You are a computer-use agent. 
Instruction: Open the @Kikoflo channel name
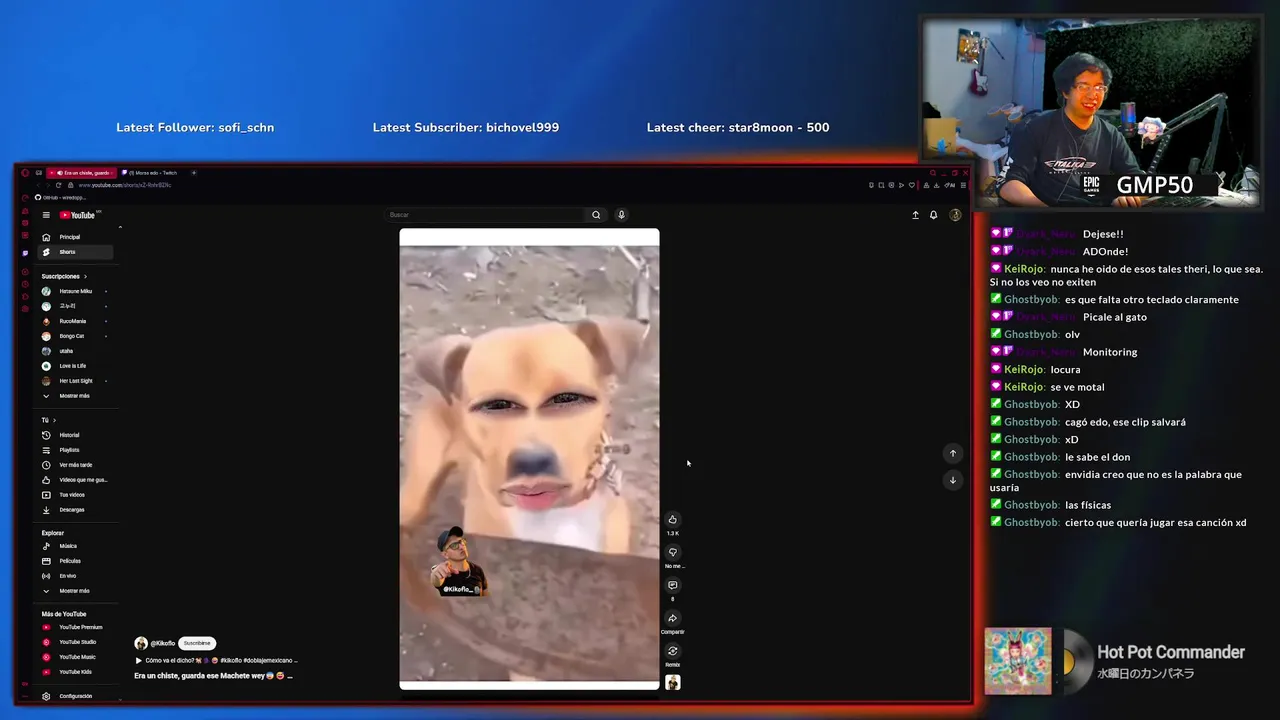click(163, 643)
